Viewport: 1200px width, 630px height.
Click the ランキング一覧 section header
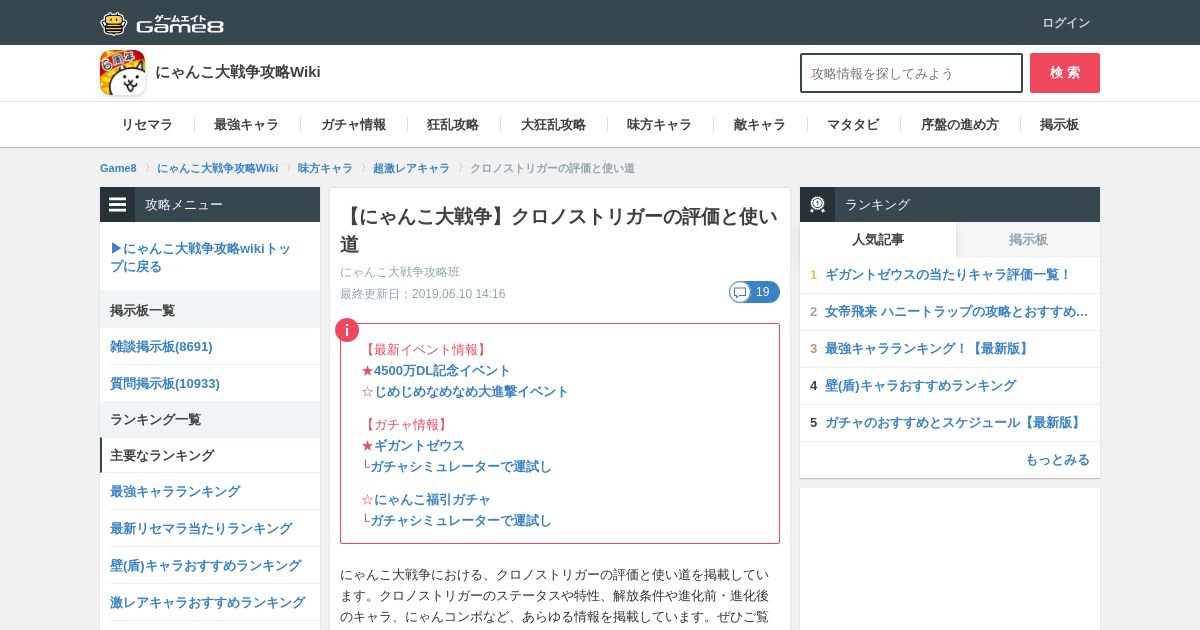click(x=210, y=419)
